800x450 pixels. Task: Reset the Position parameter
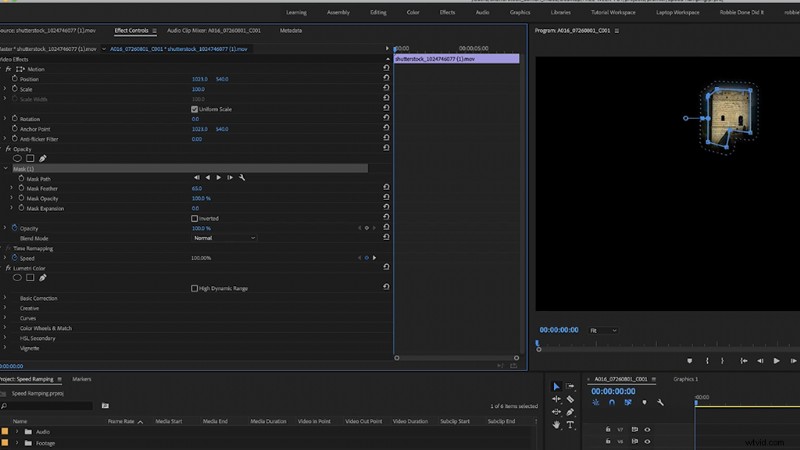(386, 78)
